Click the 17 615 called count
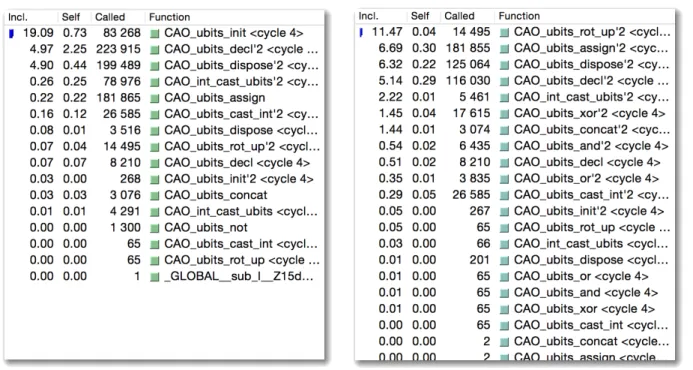This screenshot has width=693, height=370. click(471, 114)
